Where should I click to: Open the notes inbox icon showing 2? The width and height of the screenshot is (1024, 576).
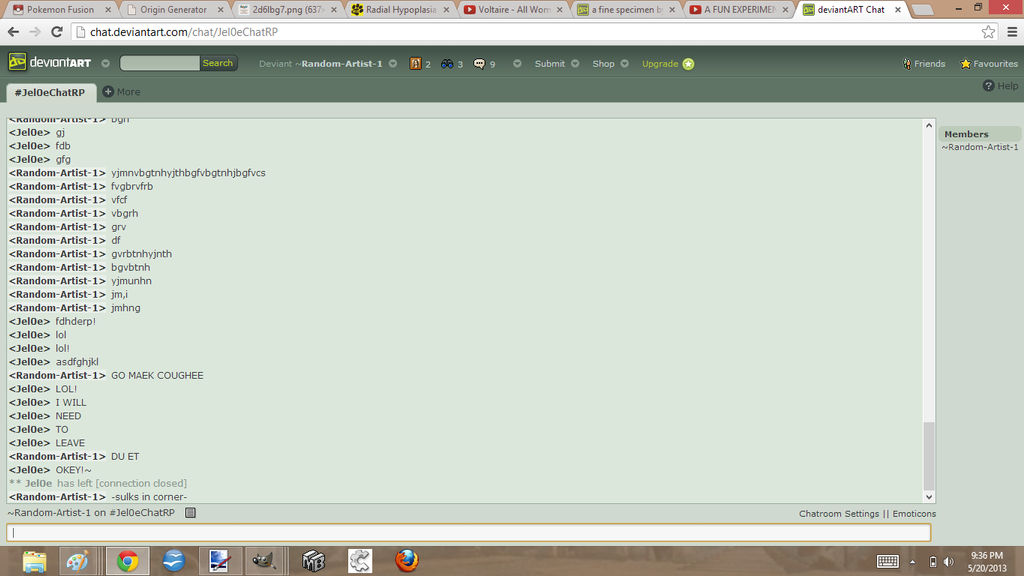415,63
